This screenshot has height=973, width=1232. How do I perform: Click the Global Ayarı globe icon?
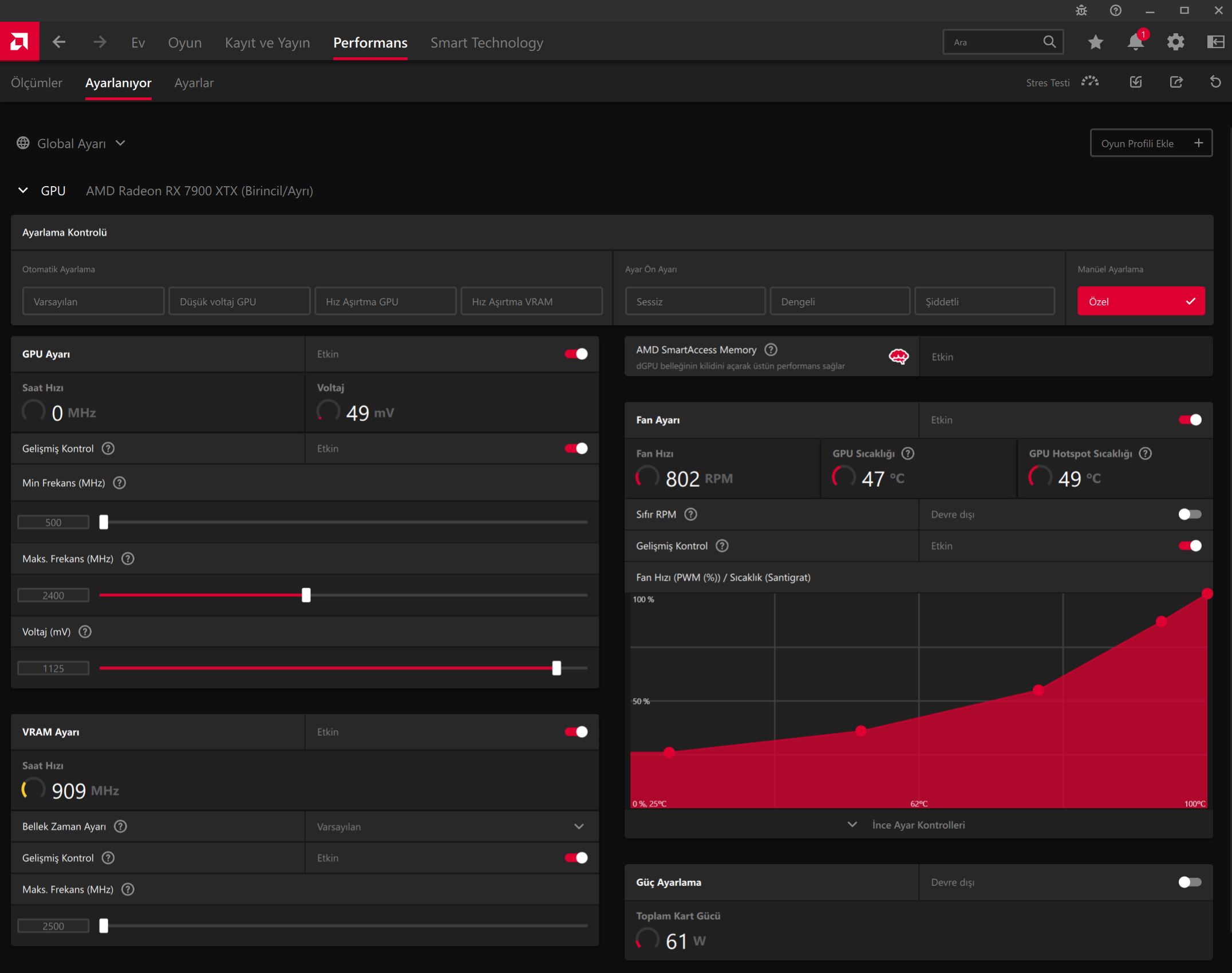coord(23,143)
